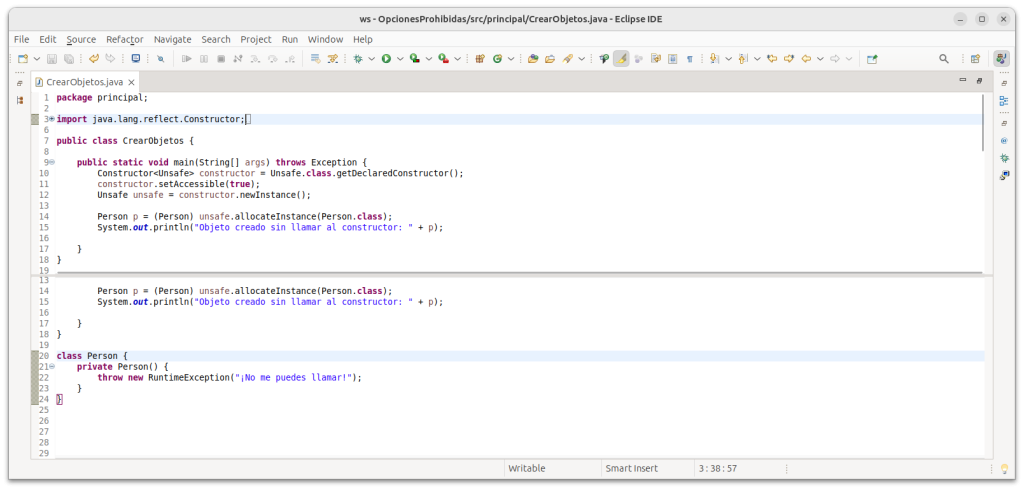Screen dimensions: 1024x490
Task: Toggle Mark Occurrences highlighter button
Action: [621, 59]
